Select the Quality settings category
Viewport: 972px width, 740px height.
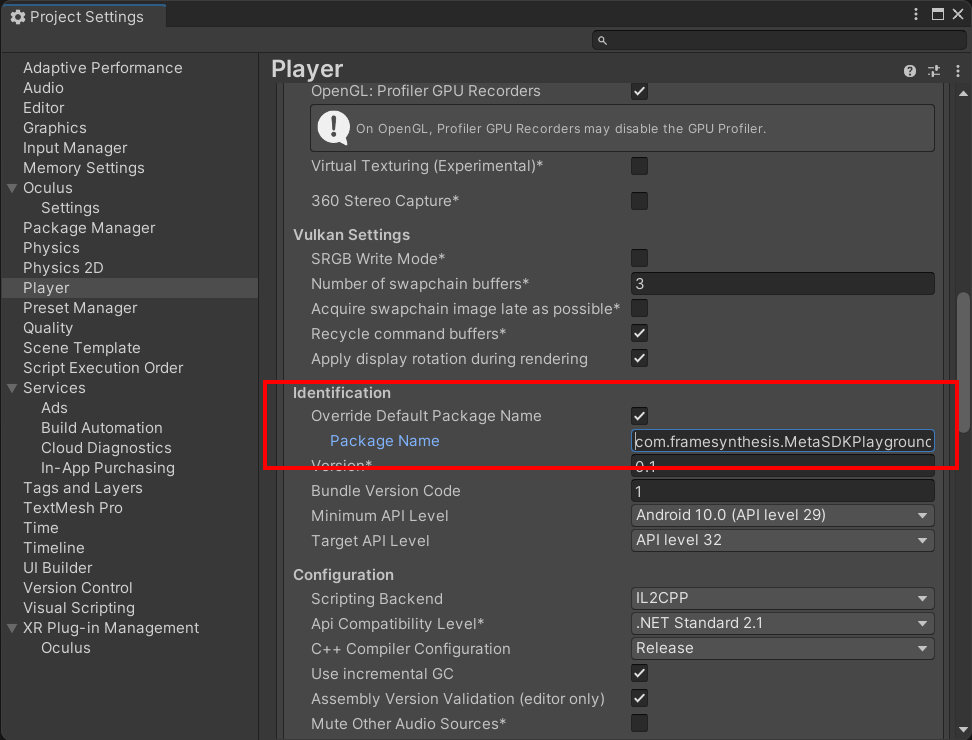tap(48, 328)
